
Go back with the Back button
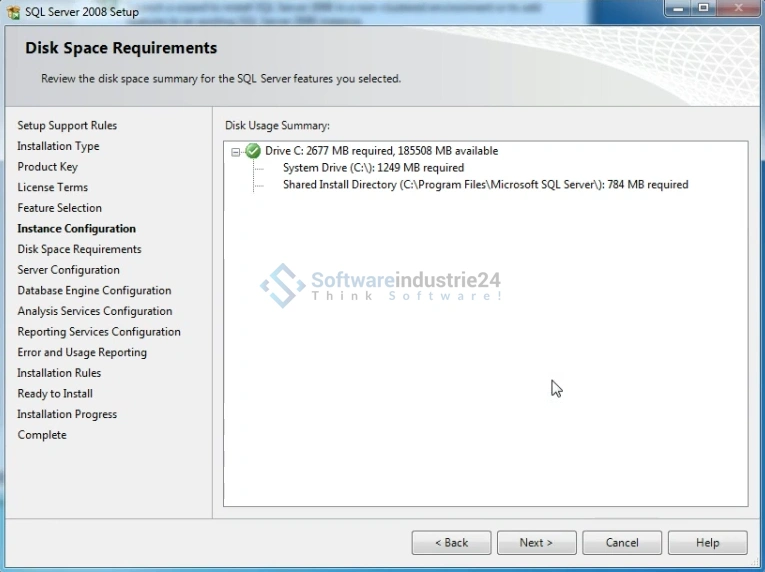click(x=451, y=542)
